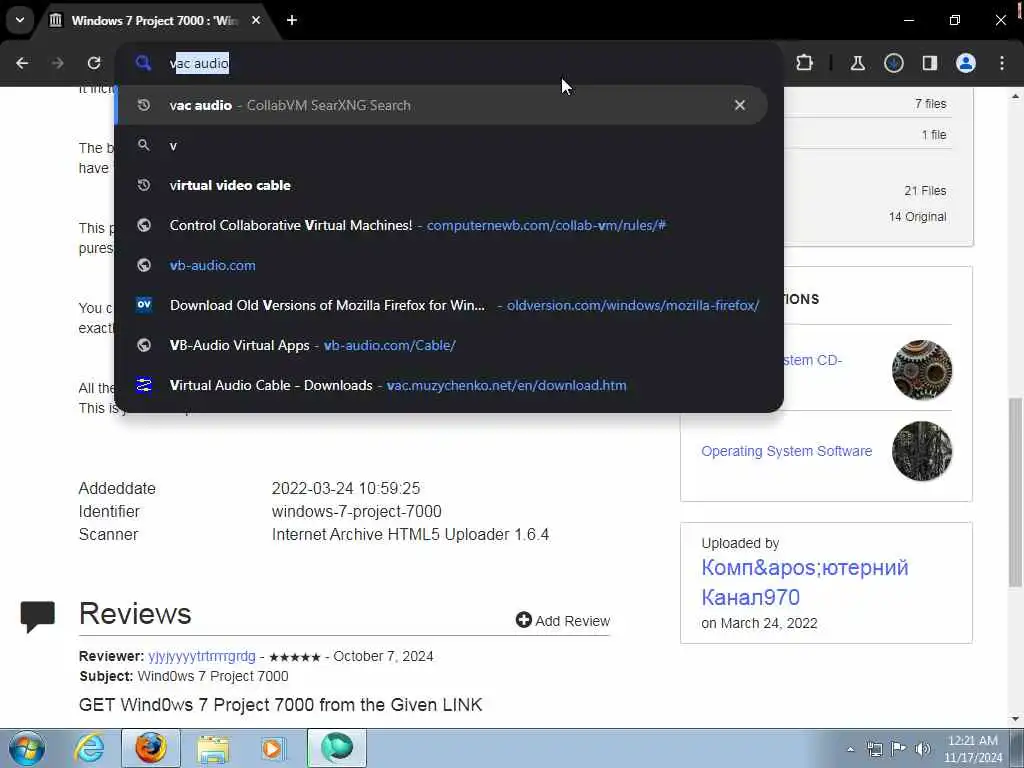Switch to Firefox in the taskbar
Viewport: 1024px width, 768px height.
tap(151, 748)
